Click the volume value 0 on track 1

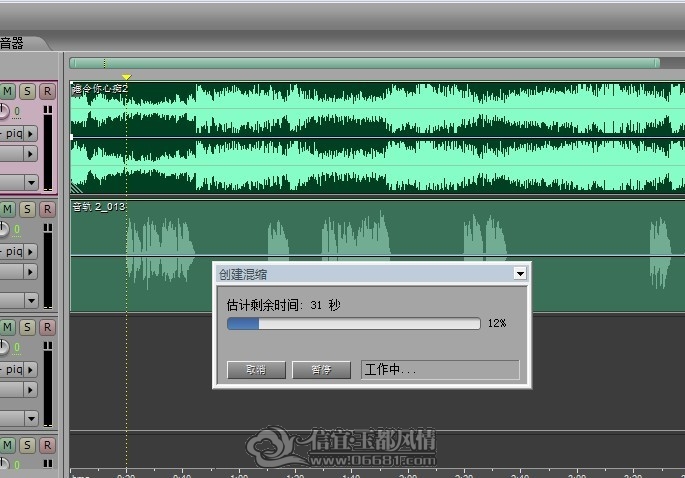point(17,111)
